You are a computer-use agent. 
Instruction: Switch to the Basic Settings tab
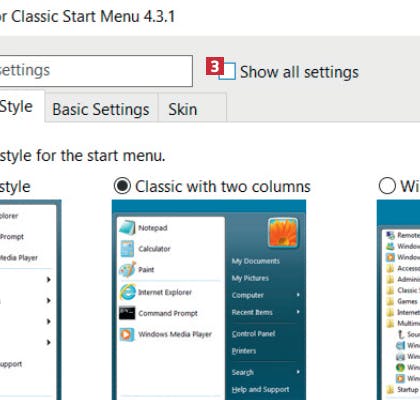coord(101,108)
